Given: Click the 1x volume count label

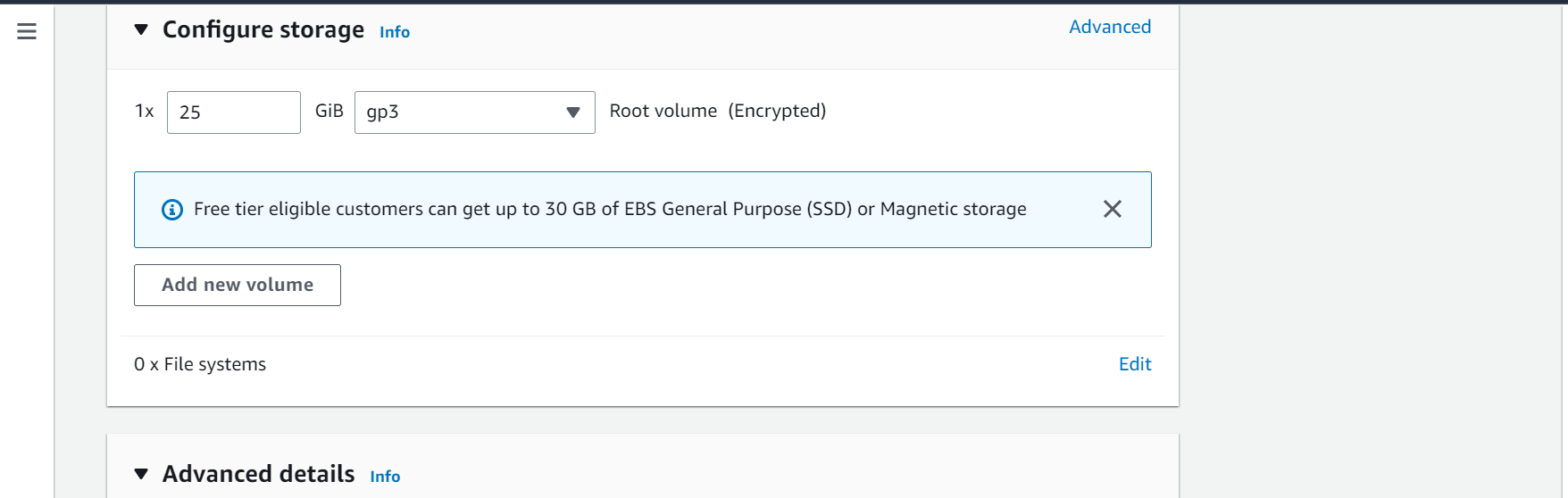Looking at the screenshot, I should [x=145, y=111].
